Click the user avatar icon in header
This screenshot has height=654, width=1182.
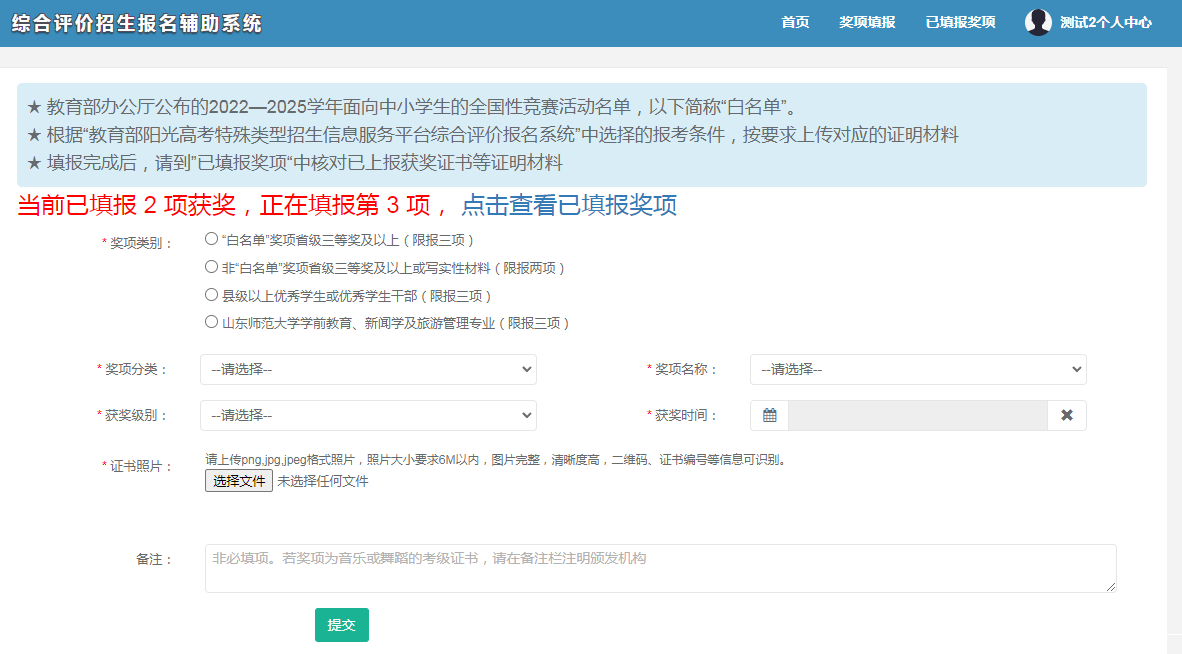coord(1038,22)
